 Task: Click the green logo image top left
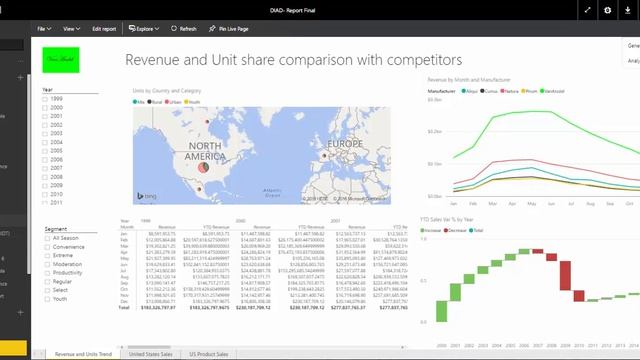point(61,60)
